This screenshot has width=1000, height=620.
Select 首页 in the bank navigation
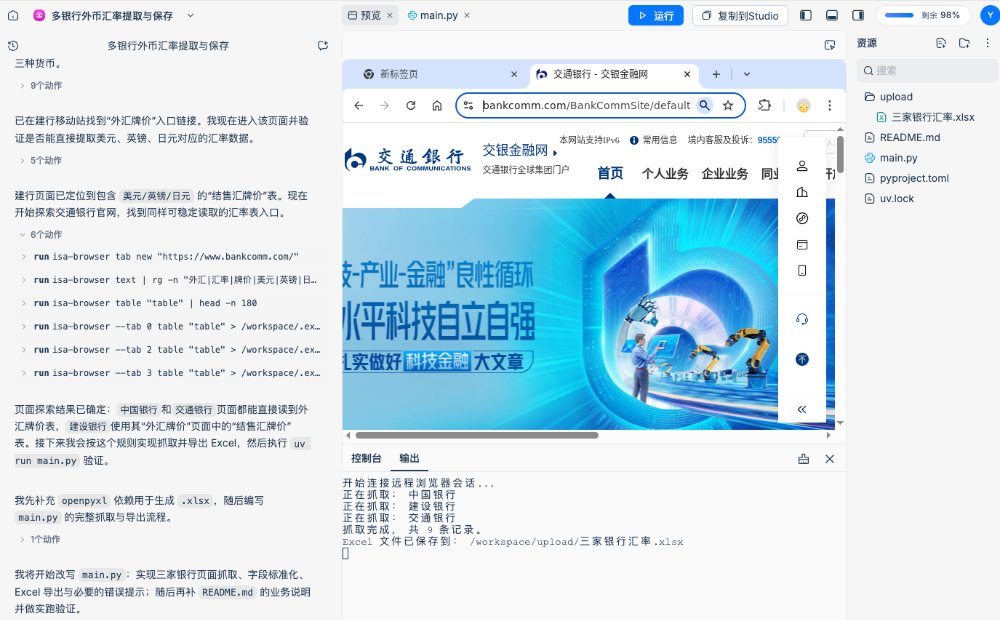click(x=610, y=173)
